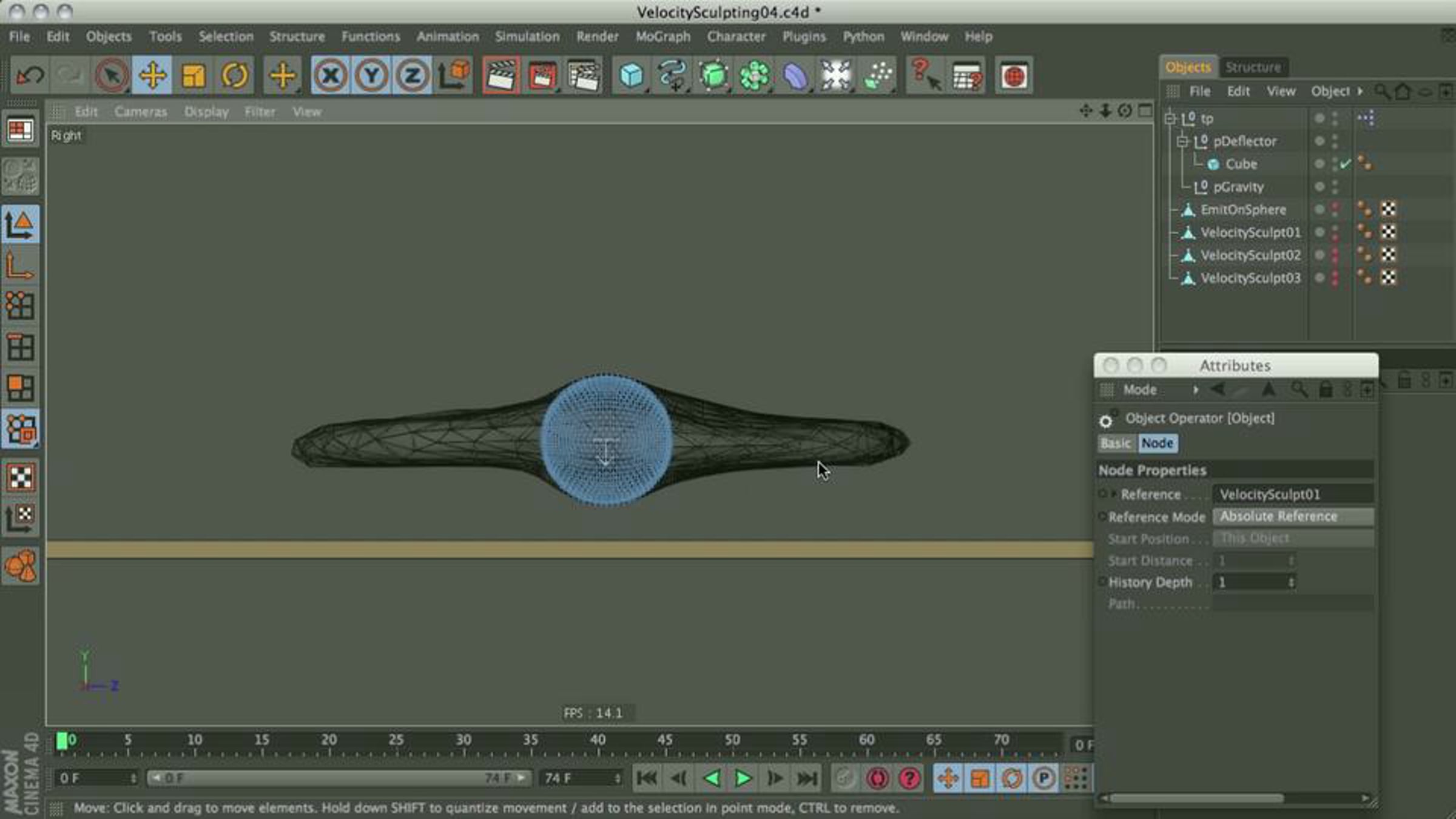Click the Basic tab in Attributes
The image size is (1456, 819).
point(1116,443)
